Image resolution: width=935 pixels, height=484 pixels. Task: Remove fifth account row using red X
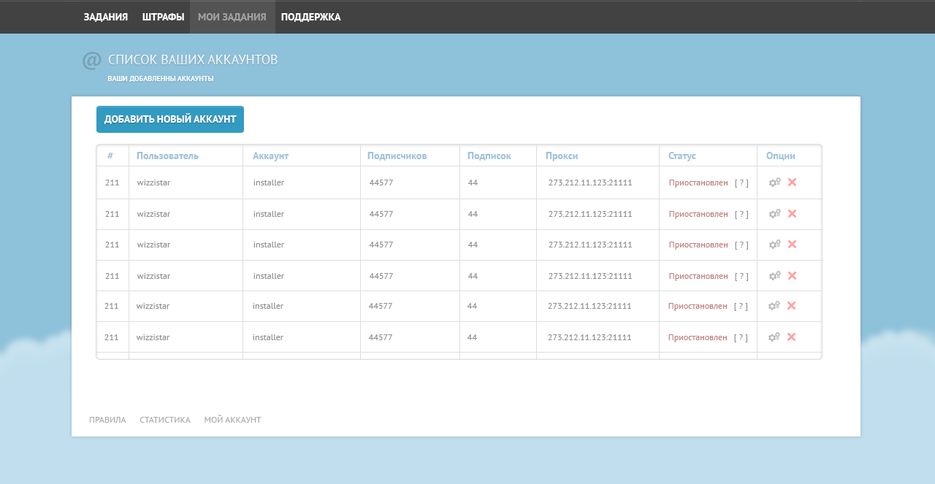[792, 306]
